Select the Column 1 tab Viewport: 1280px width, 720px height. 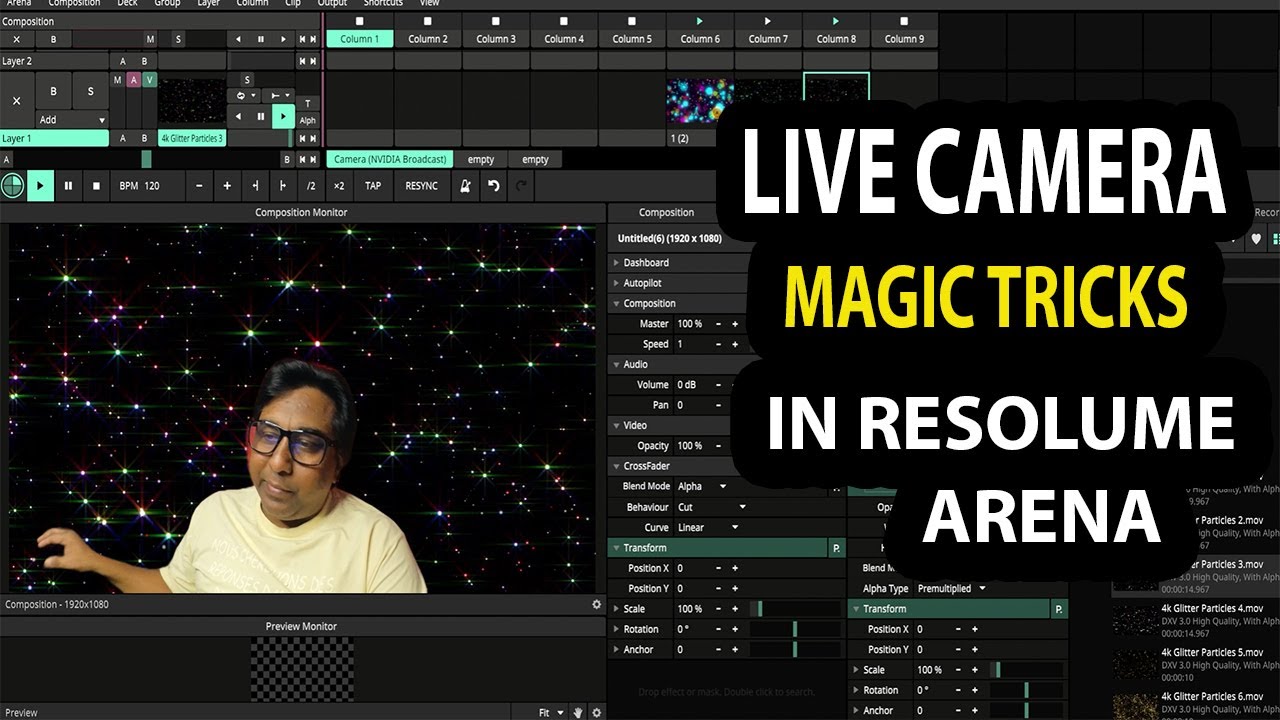(360, 39)
